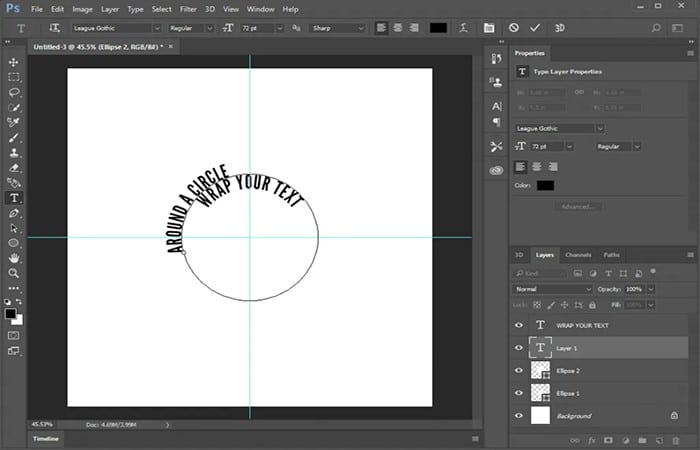The width and height of the screenshot is (700, 450).
Task: Open the Create Warped Text option
Action: [464, 28]
